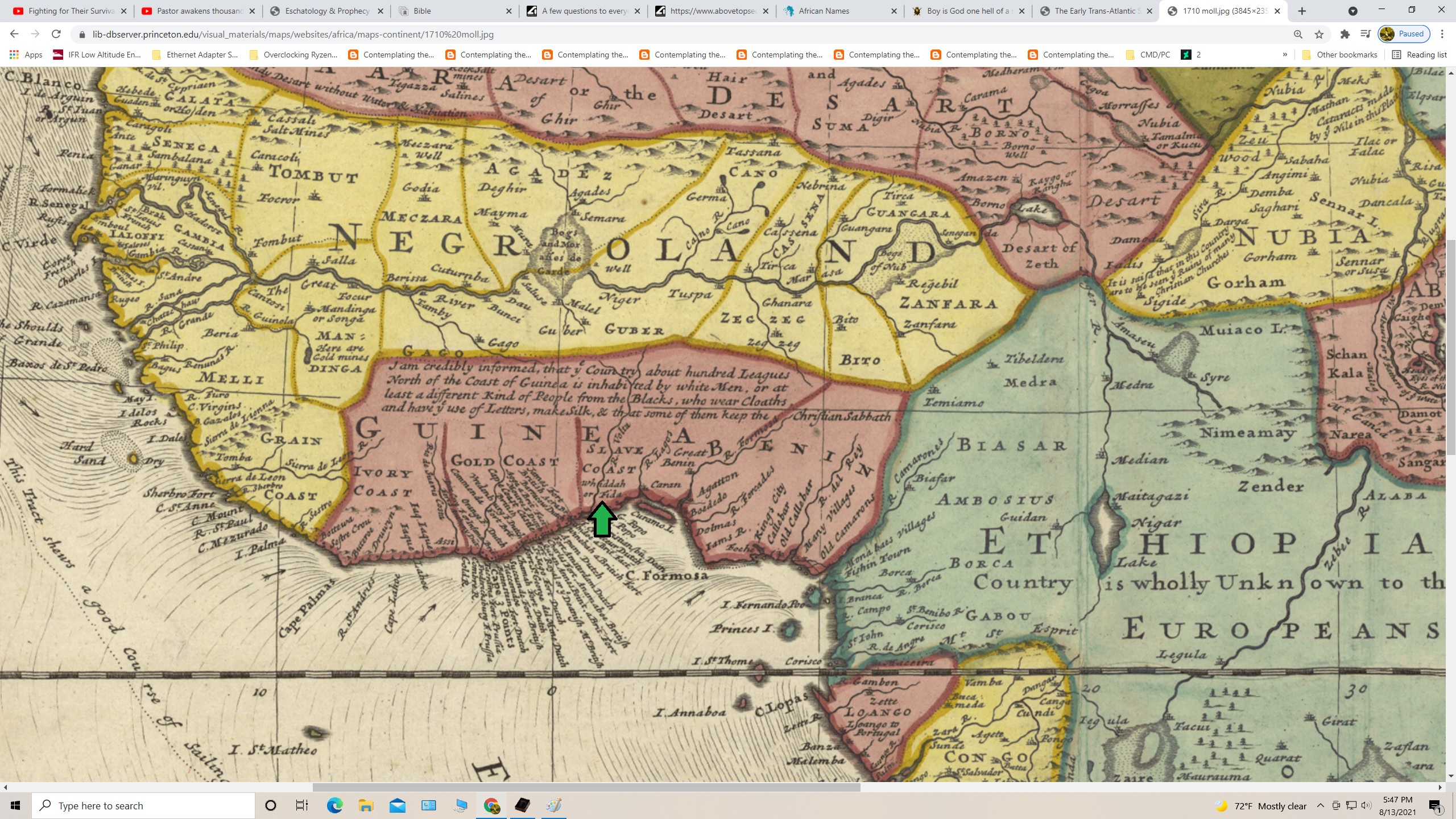Open the Action Center notifications icon

coord(1435,805)
